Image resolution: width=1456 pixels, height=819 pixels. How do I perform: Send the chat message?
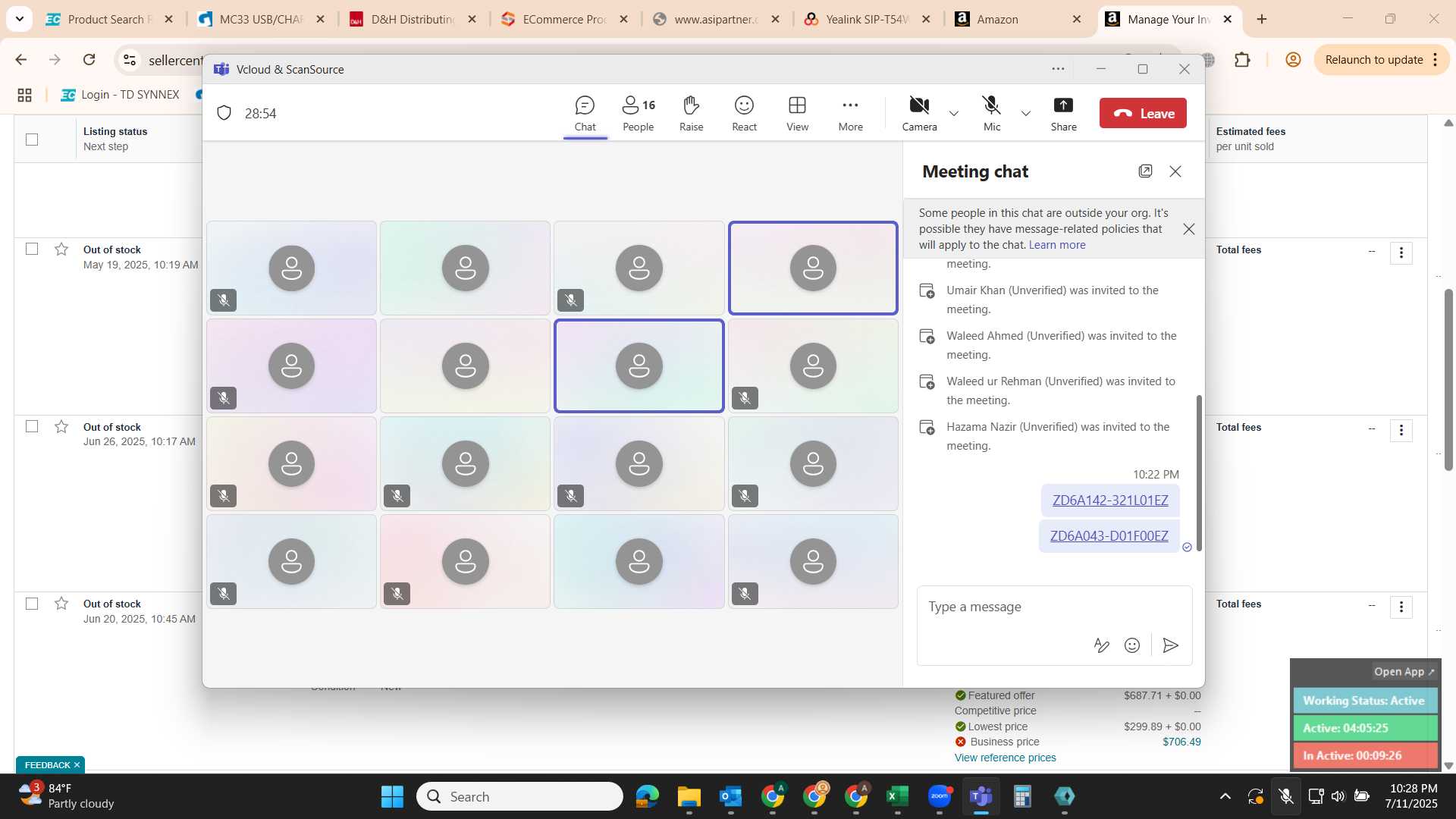pos(1170,645)
